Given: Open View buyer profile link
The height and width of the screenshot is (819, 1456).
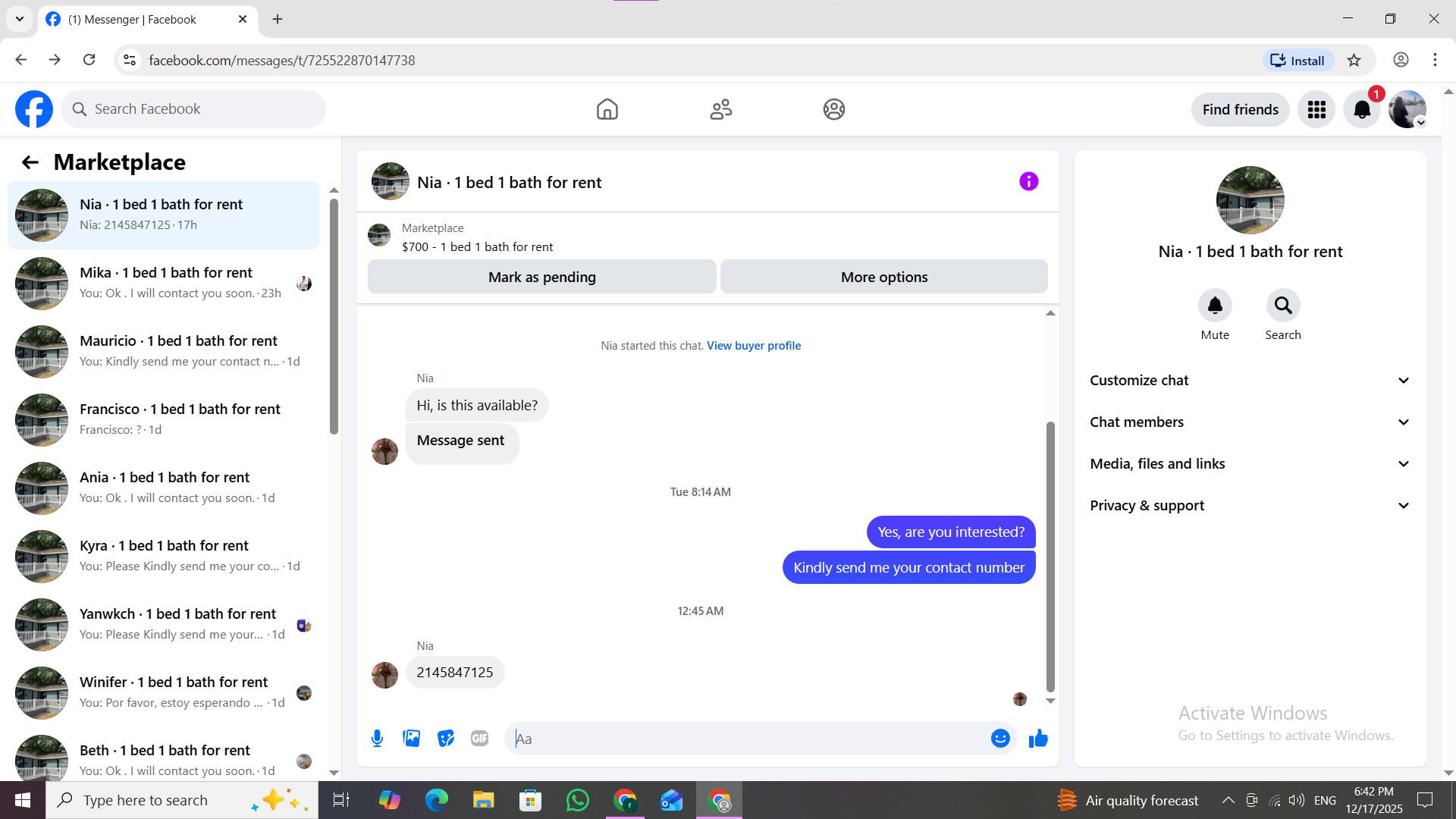Looking at the screenshot, I should click(x=753, y=346).
